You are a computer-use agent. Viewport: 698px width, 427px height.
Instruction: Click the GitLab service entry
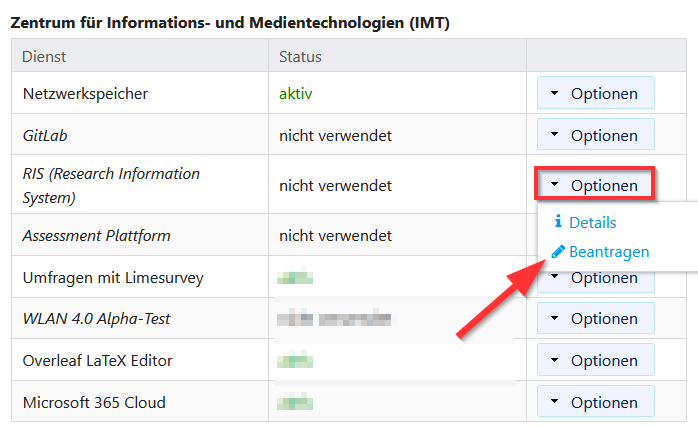[45, 135]
